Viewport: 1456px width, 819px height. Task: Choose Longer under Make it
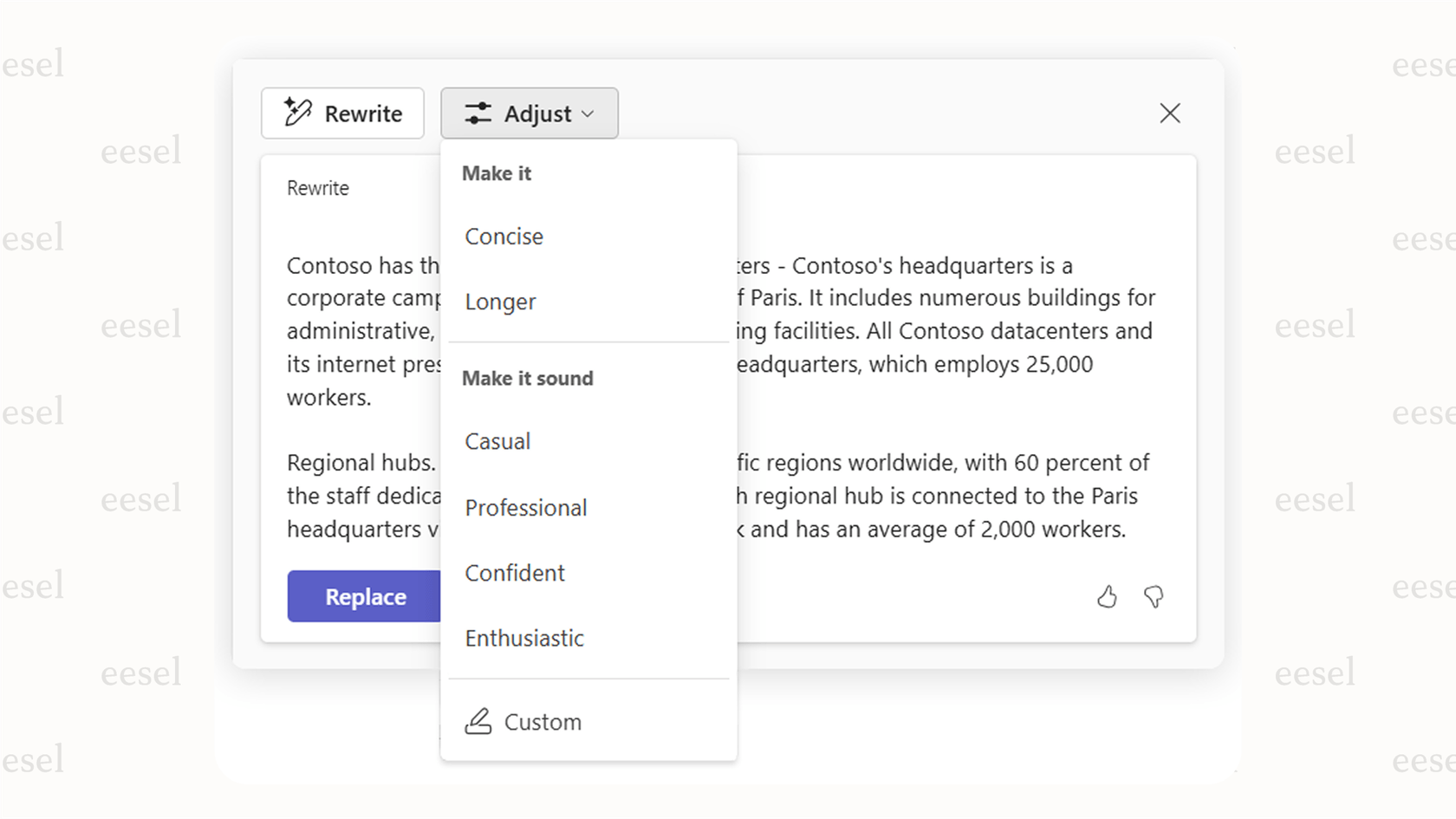click(x=500, y=302)
